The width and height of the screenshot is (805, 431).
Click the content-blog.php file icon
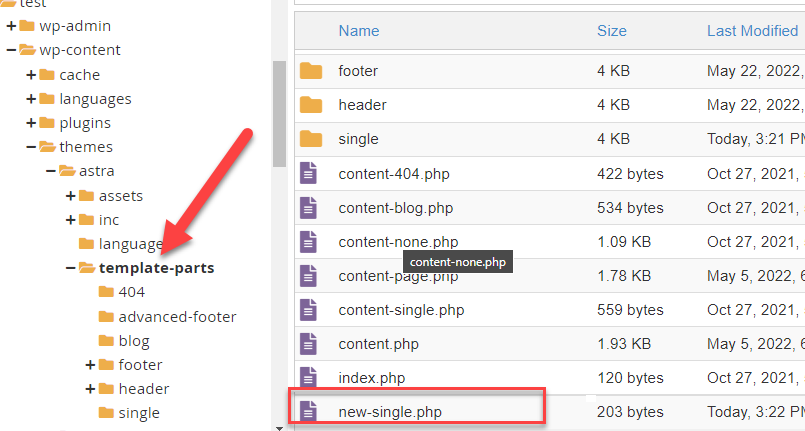[309, 208]
